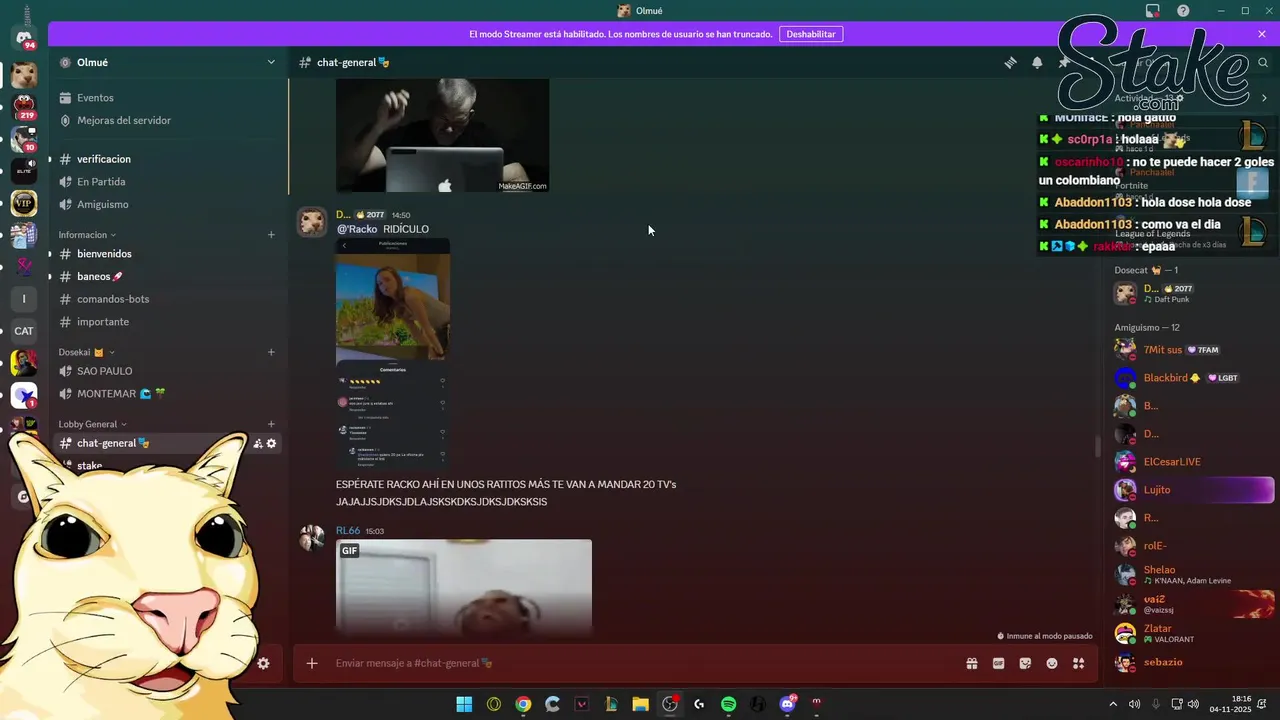Show hidden tray icons chevron

[1113, 704]
